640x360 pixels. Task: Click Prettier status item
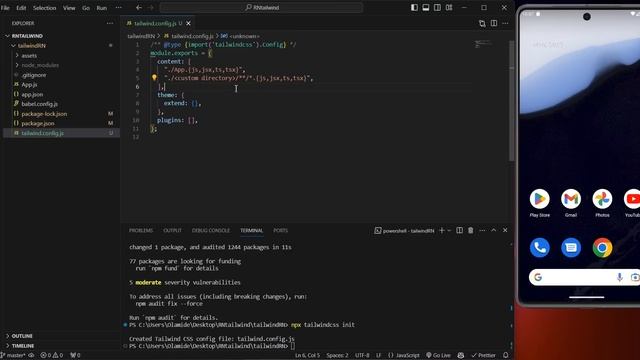pyautogui.click(x=484, y=356)
